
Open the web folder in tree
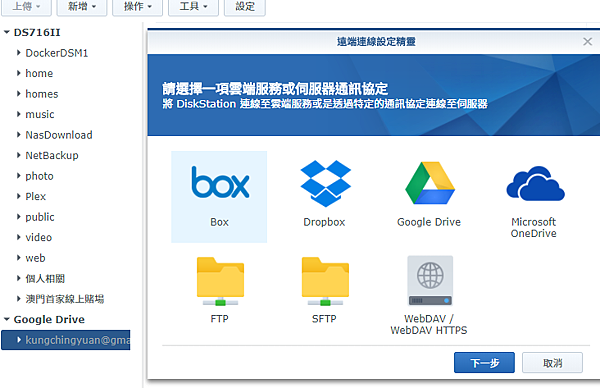[35, 258]
